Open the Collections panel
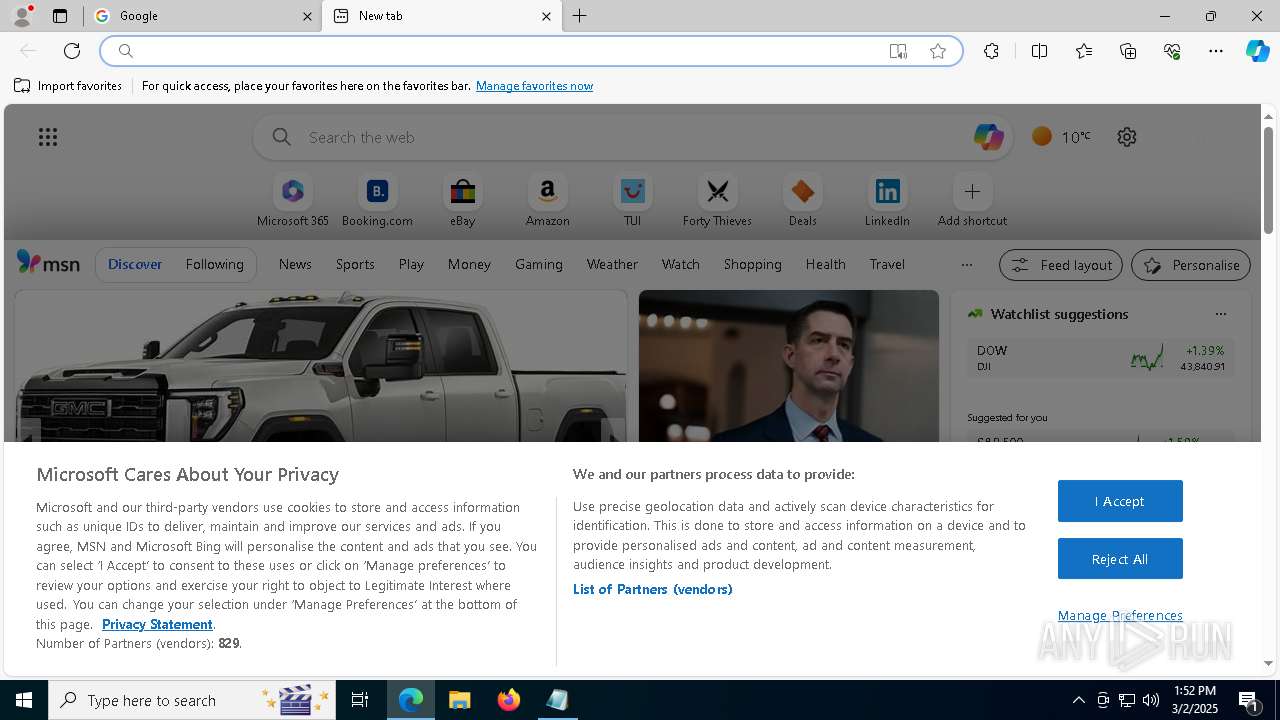The height and width of the screenshot is (720, 1280). coord(1128,51)
